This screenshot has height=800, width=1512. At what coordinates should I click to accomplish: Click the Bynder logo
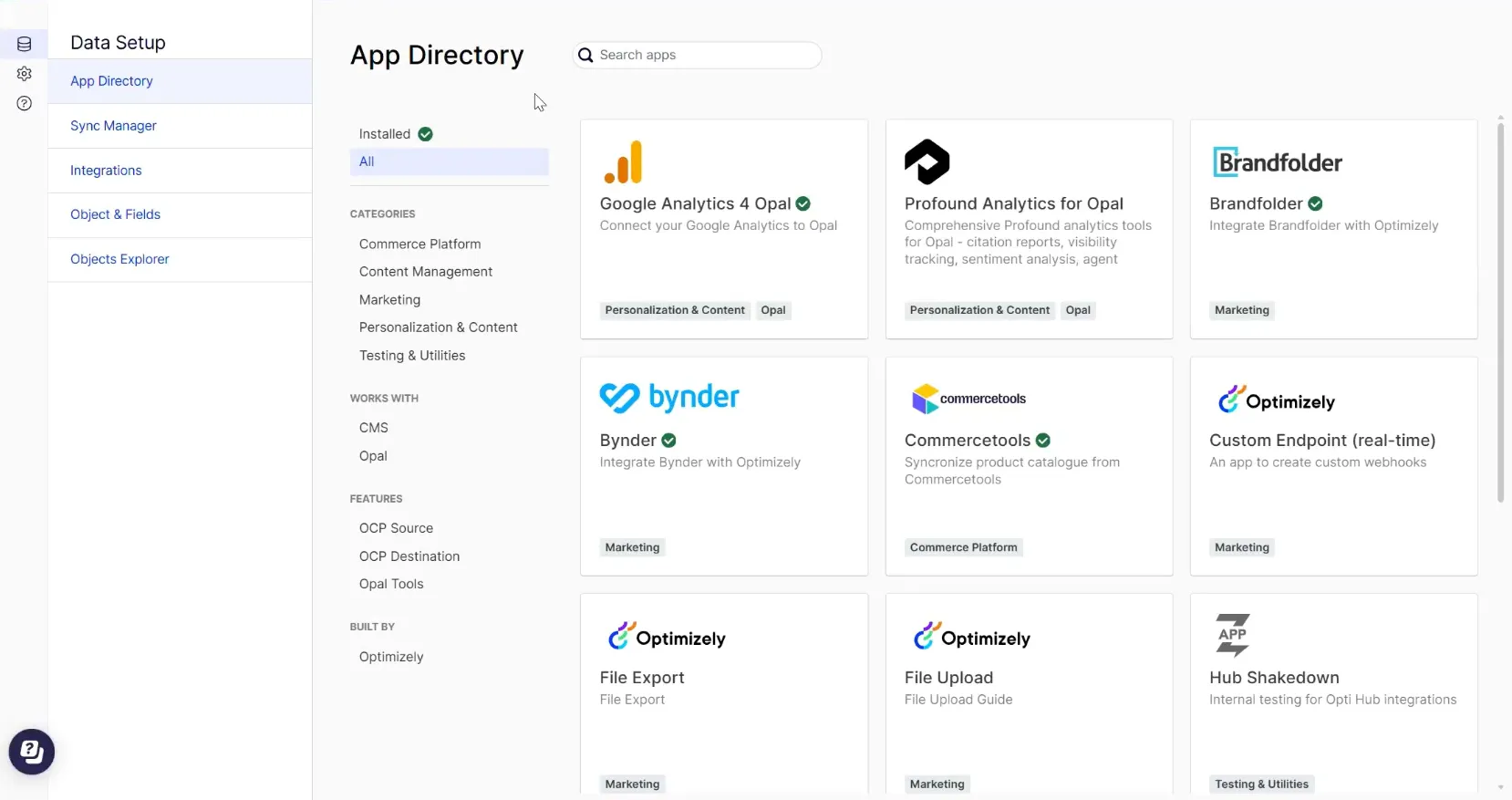click(x=669, y=398)
